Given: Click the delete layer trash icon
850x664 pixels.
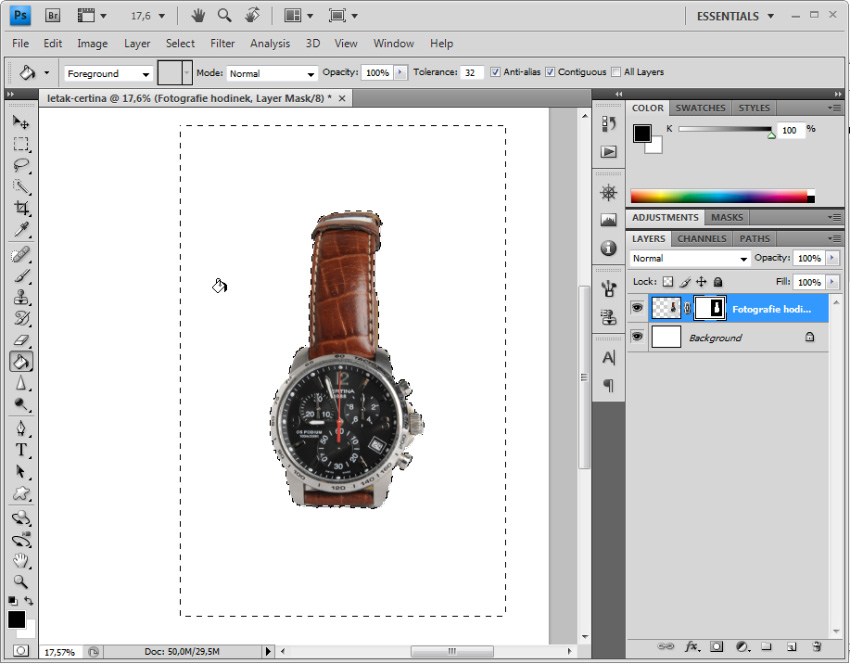Looking at the screenshot, I should tap(817, 647).
